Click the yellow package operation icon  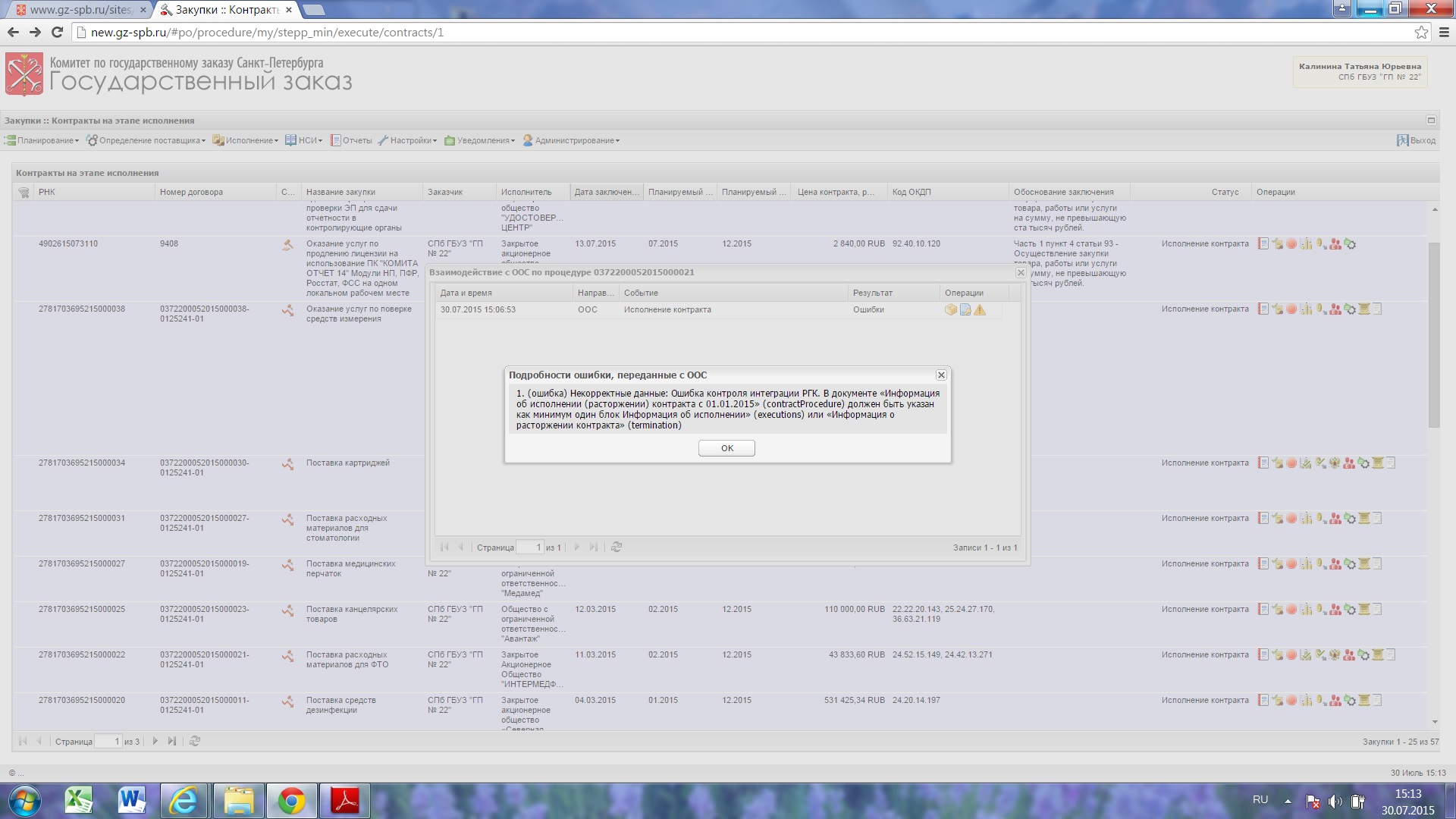(950, 310)
